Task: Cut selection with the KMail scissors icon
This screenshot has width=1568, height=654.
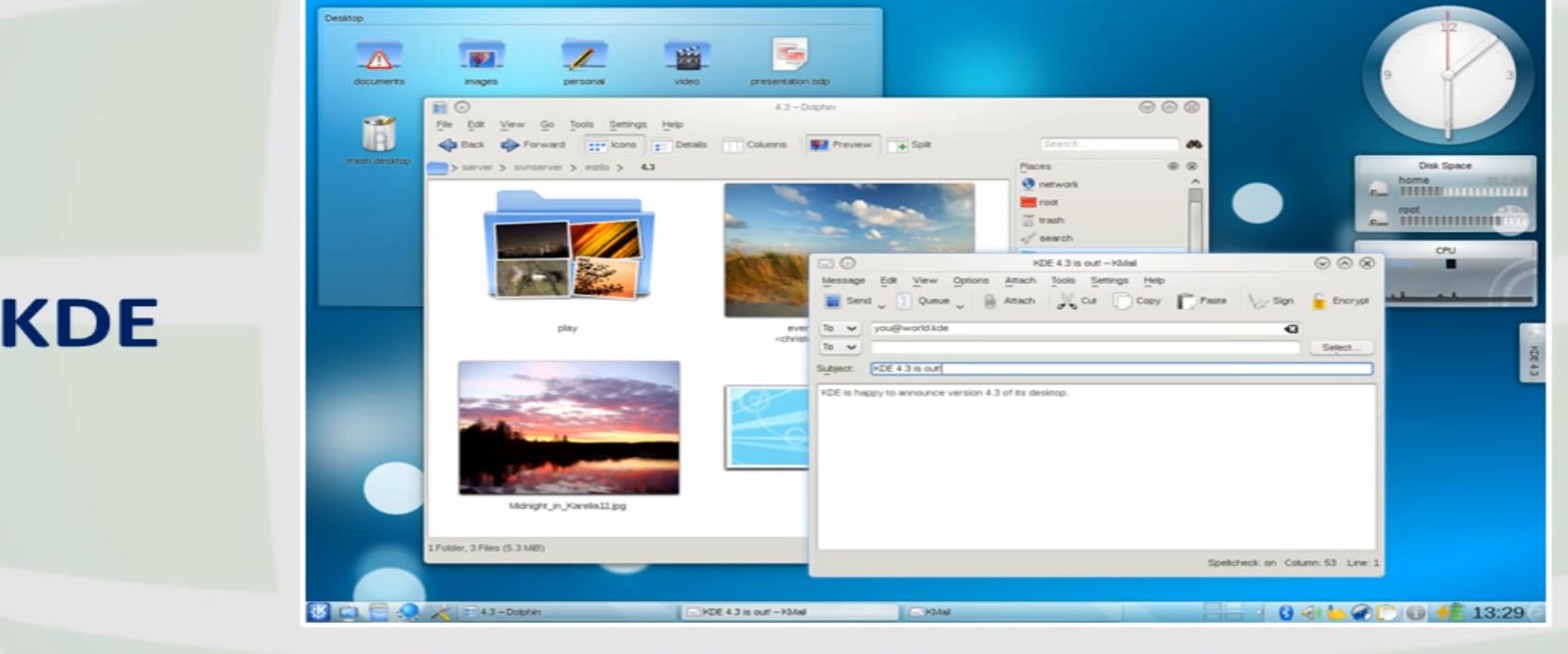Action: pyautogui.click(x=1067, y=301)
